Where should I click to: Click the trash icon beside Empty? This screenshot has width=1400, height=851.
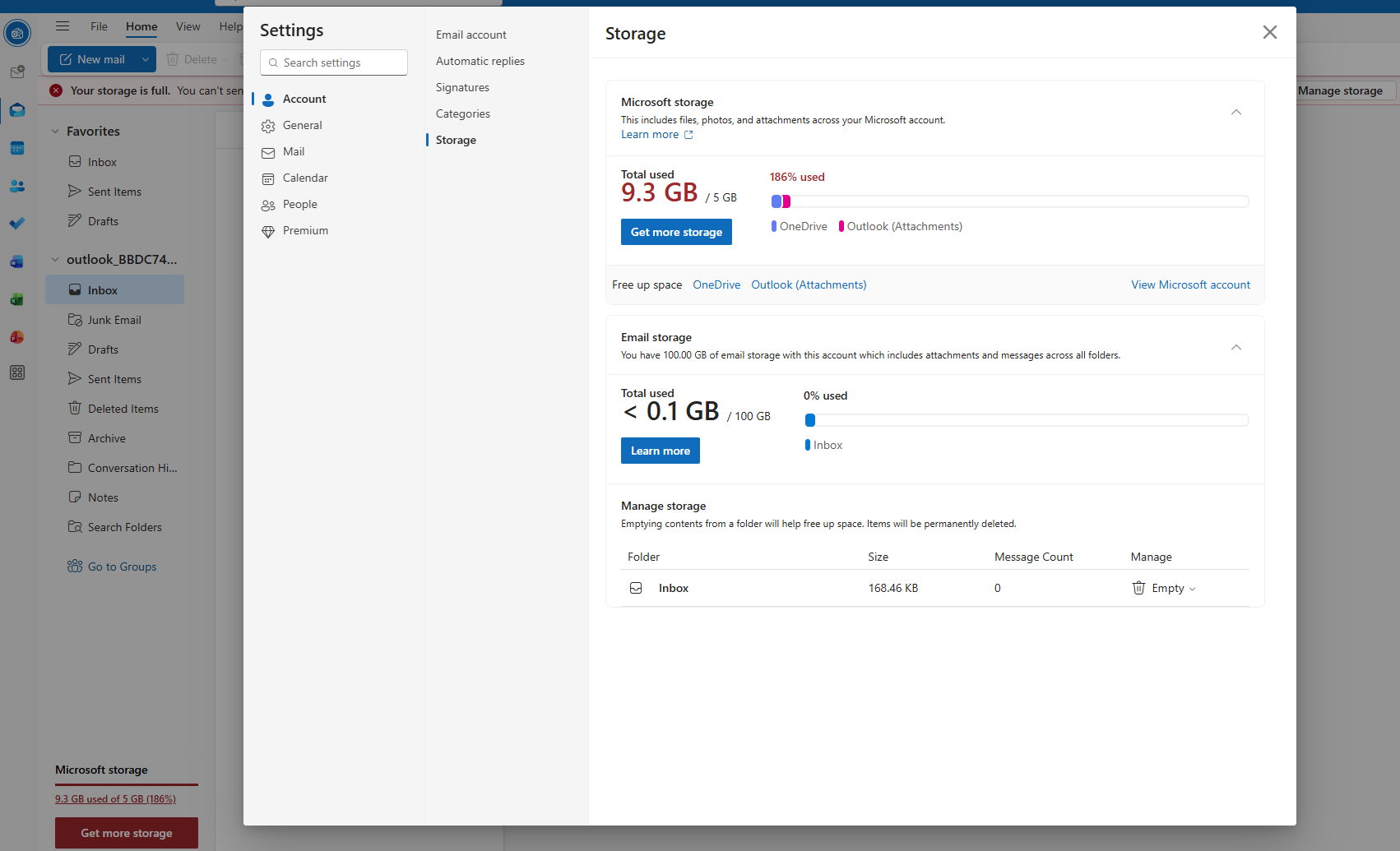1138,588
